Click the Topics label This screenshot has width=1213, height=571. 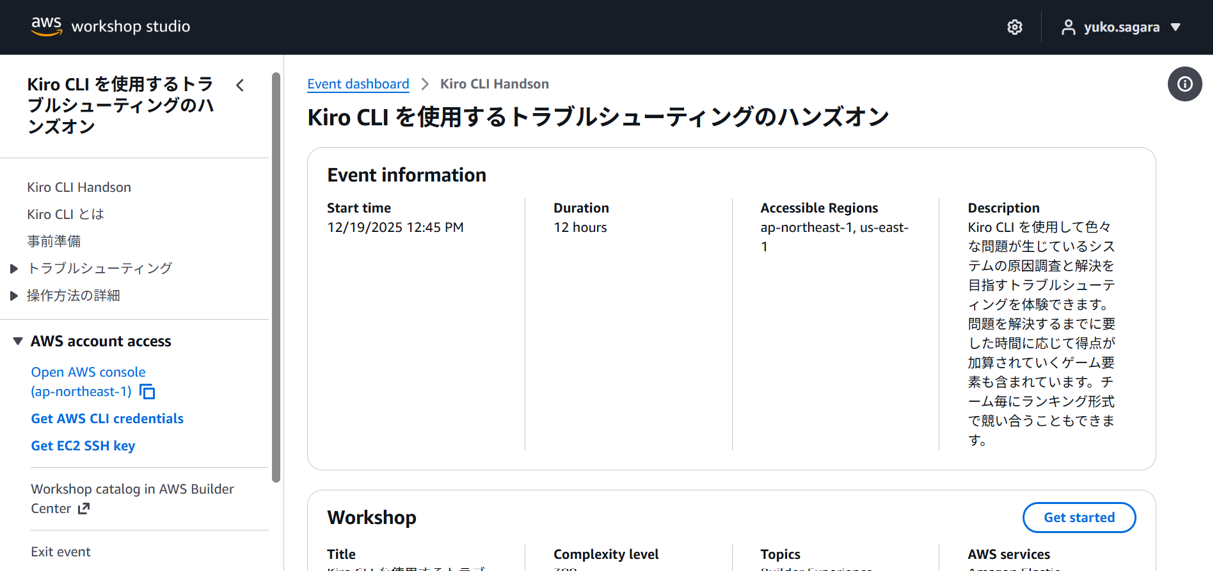point(780,554)
